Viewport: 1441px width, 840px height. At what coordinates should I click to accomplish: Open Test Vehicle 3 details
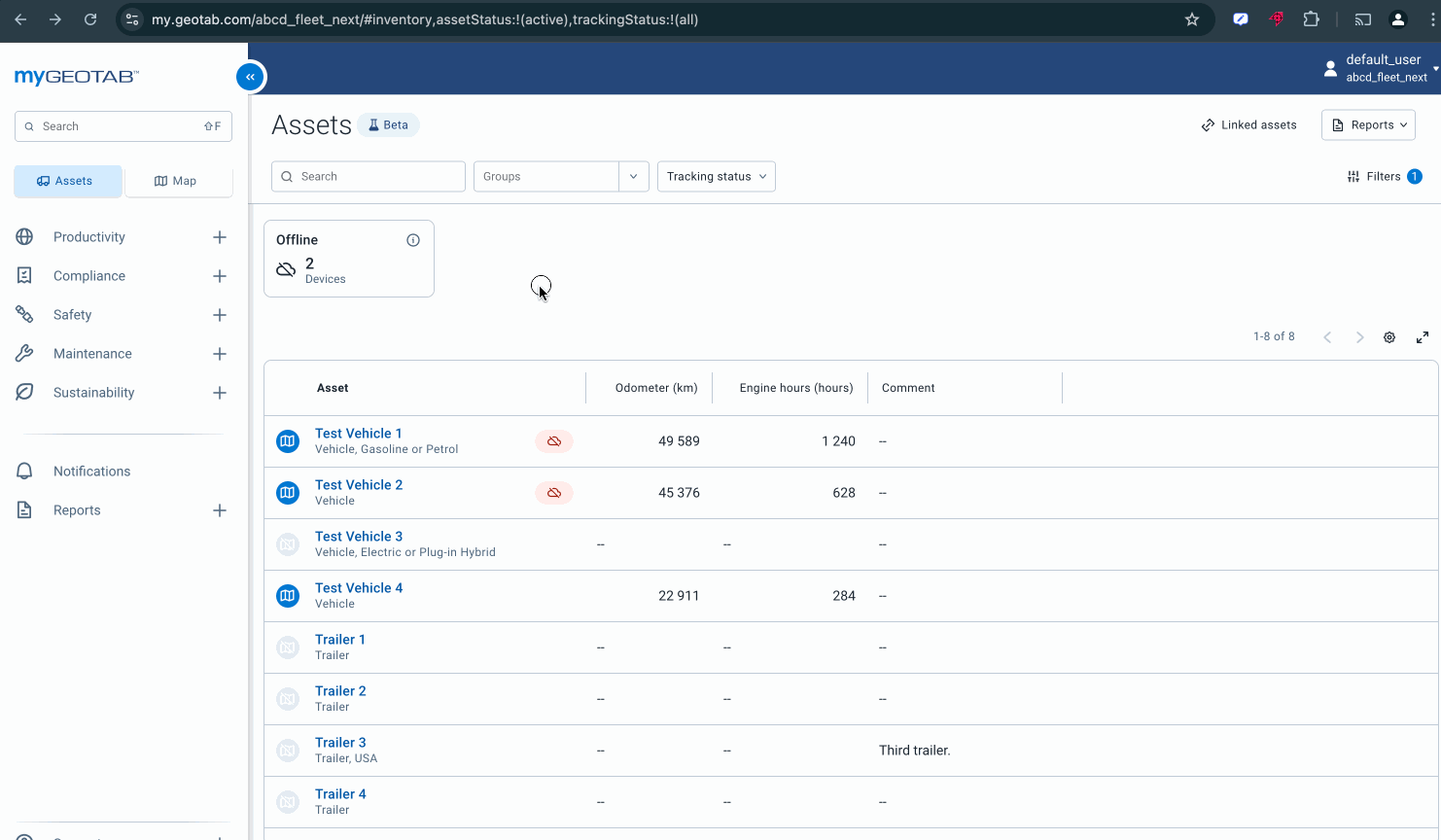[x=359, y=536]
